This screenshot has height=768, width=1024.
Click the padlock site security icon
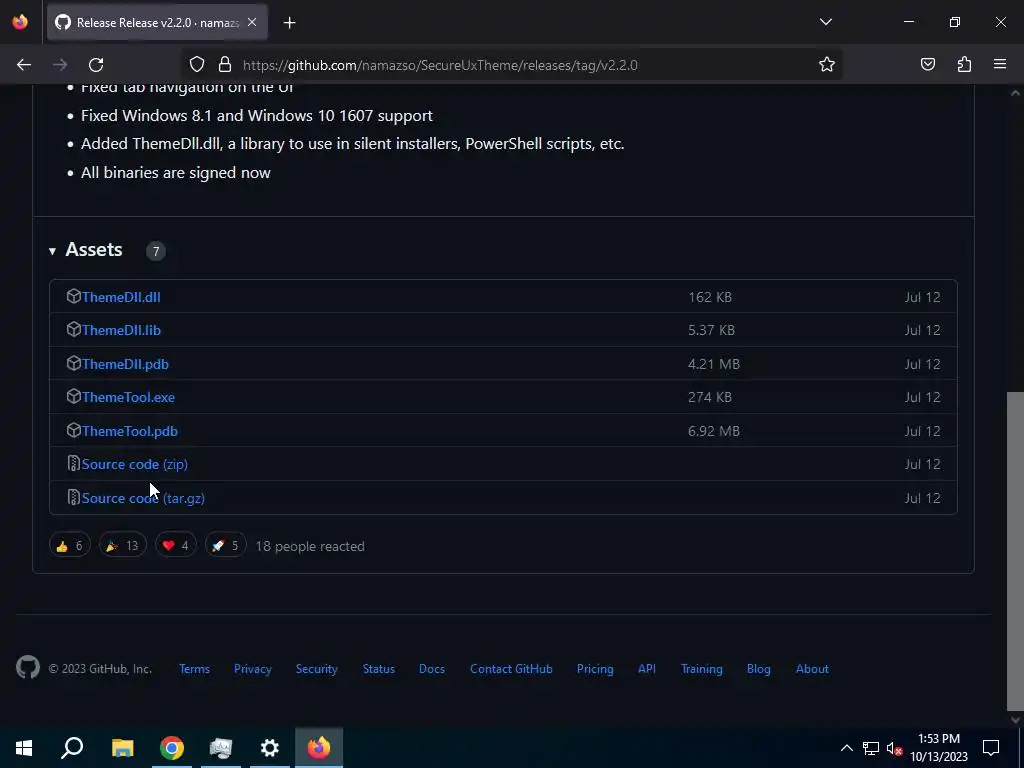tap(225, 65)
